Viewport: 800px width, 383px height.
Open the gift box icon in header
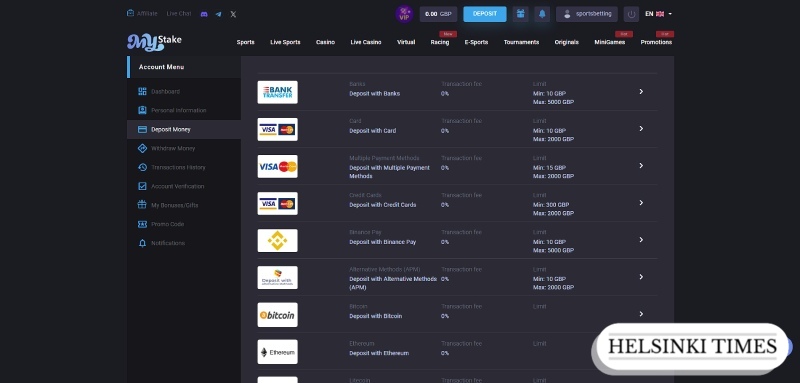coord(520,14)
